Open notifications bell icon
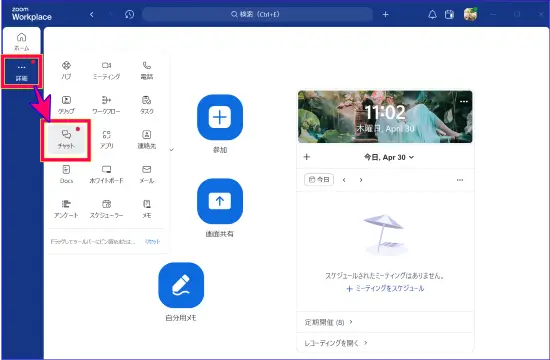550x360 pixels. pyautogui.click(x=432, y=14)
